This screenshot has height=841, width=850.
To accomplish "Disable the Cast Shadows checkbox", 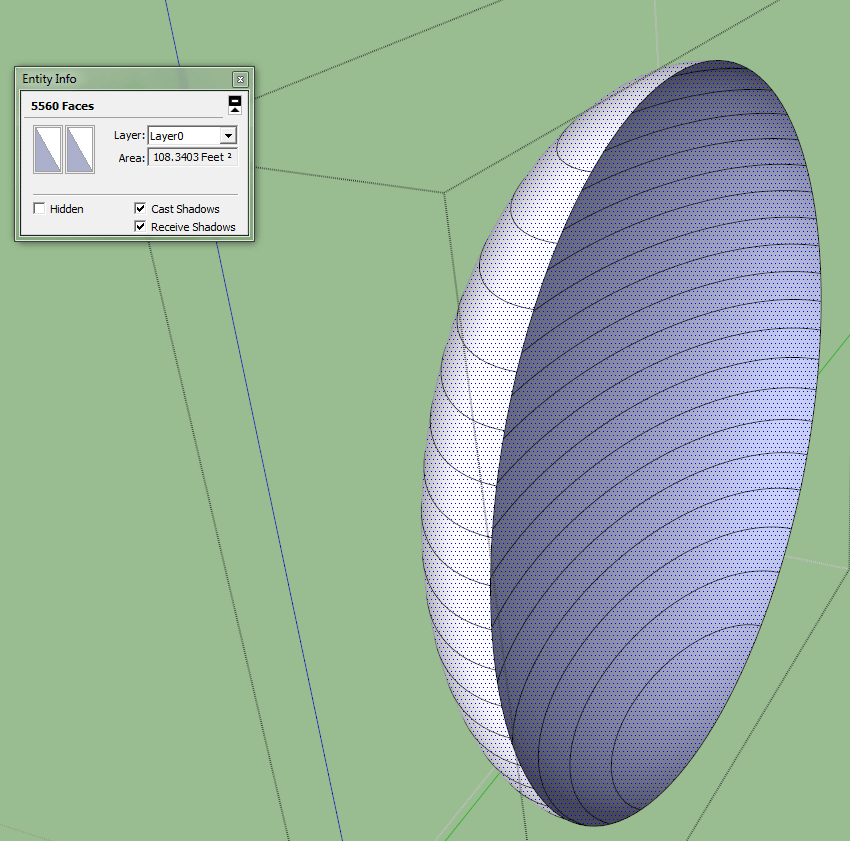I will [141, 209].
